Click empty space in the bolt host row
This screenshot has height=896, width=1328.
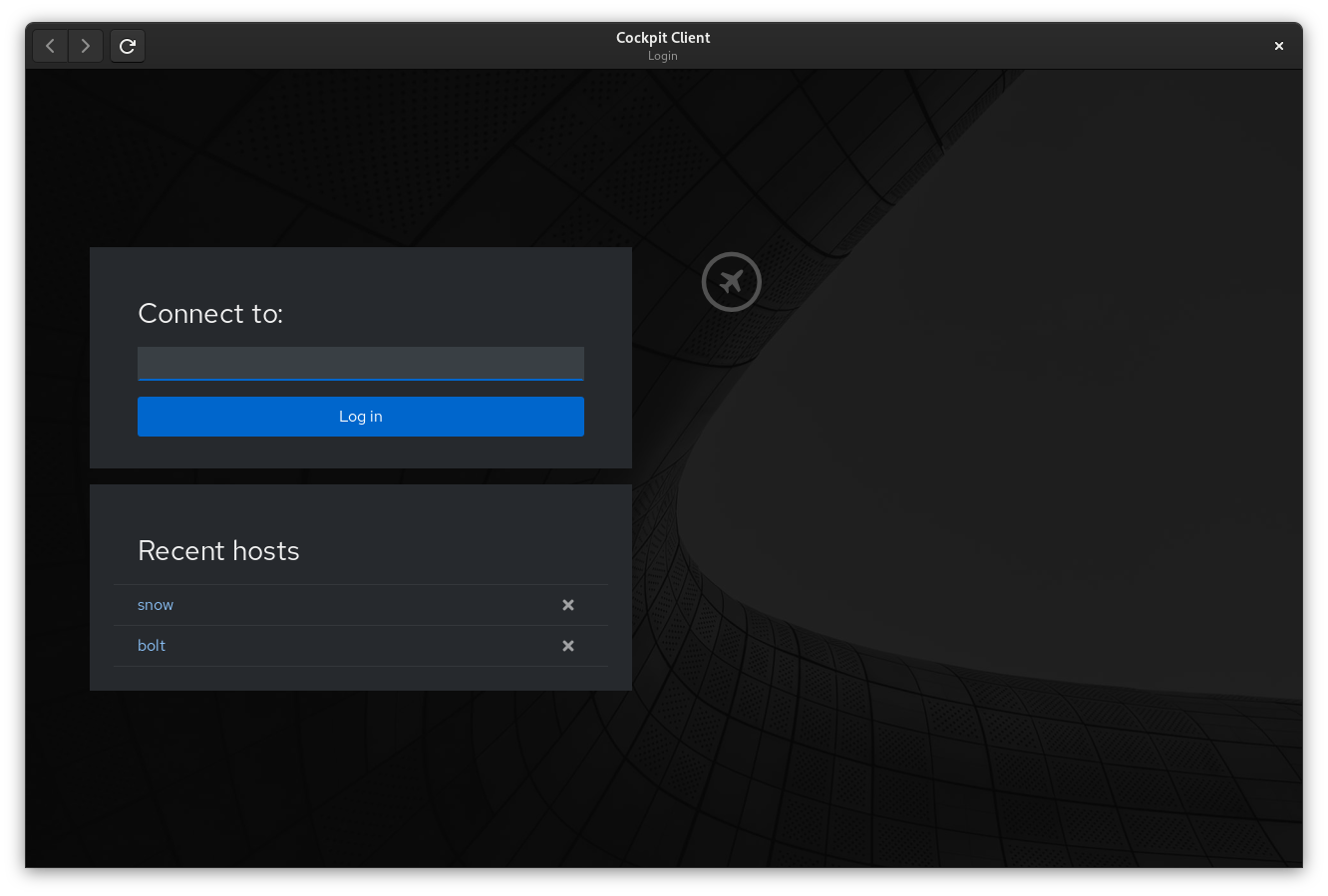tap(359, 646)
